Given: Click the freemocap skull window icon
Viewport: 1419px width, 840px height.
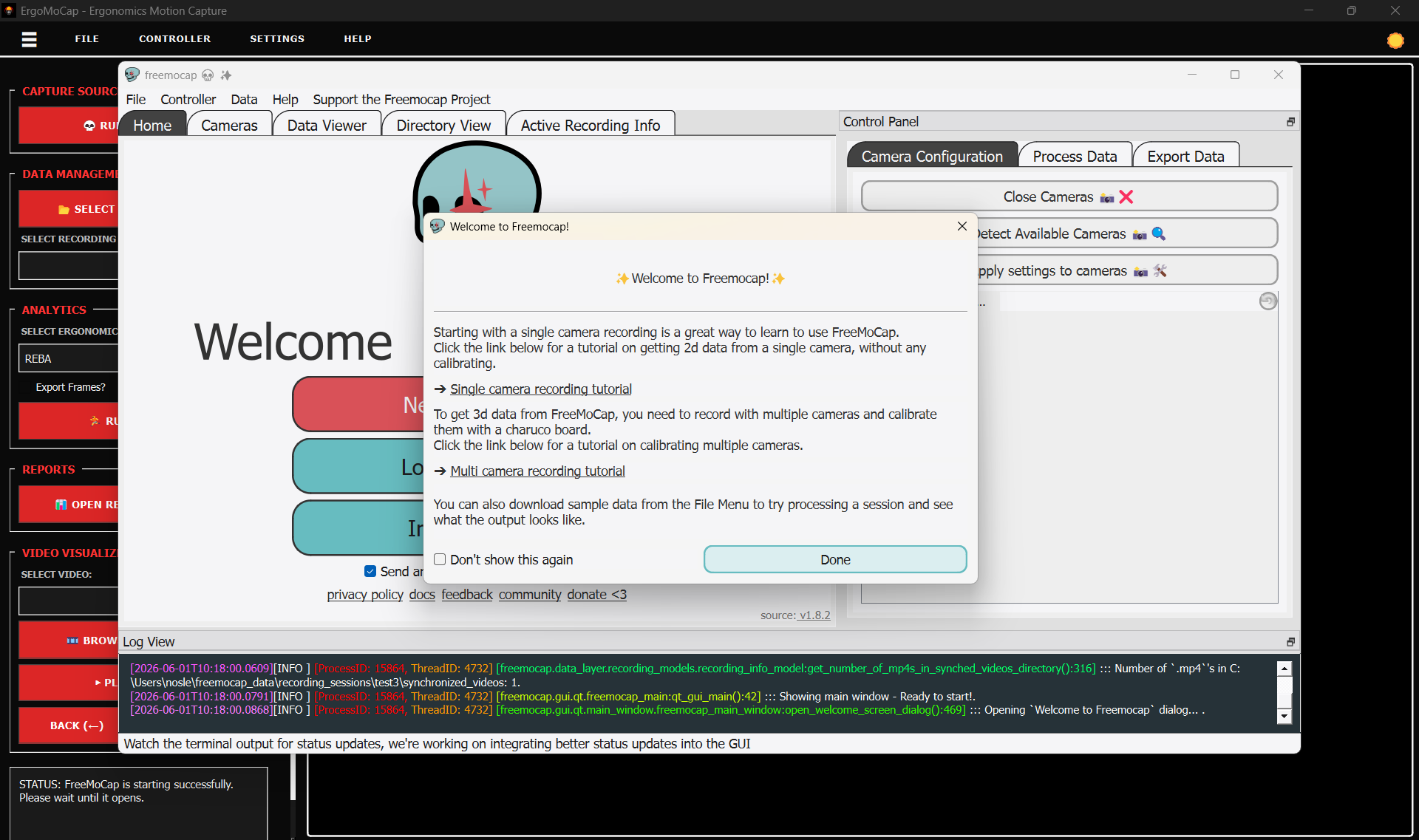Looking at the screenshot, I should click(x=132, y=75).
